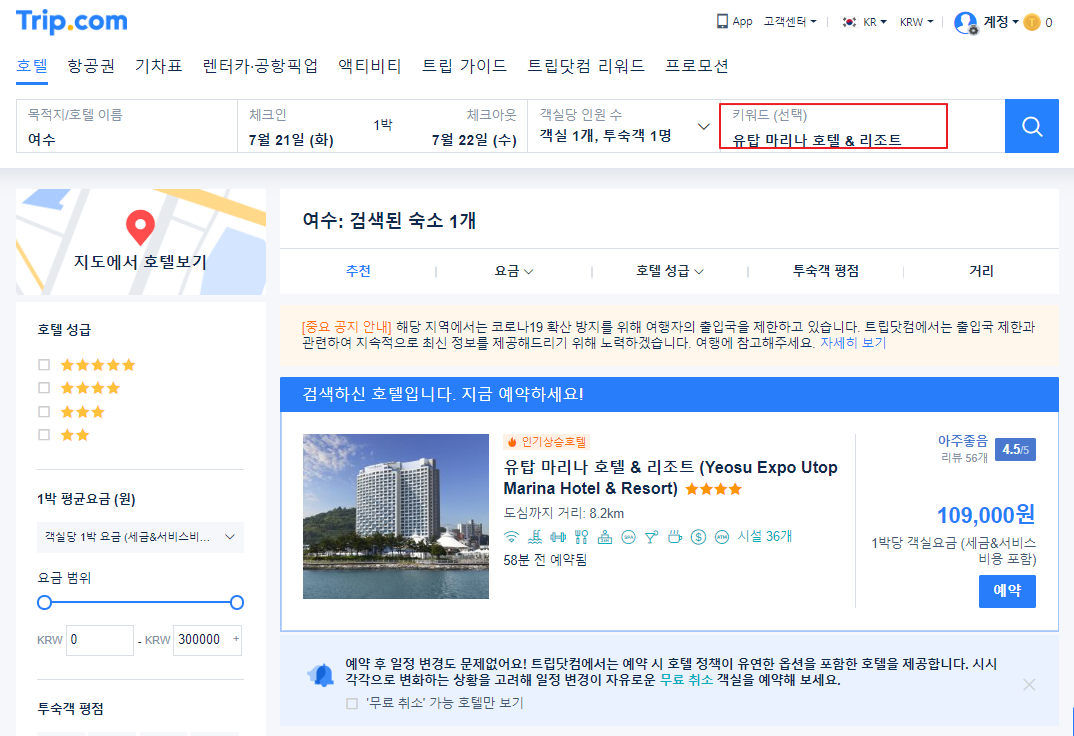Open the 계정 account dropdown
Viewport: 1074px width, 736px height.
tap(1001, 22)
